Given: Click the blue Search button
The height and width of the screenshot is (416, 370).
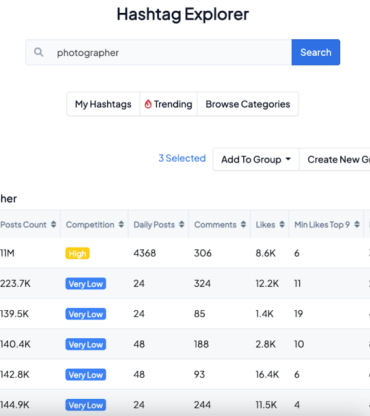Looking at the screenshot, I should 316,52.
